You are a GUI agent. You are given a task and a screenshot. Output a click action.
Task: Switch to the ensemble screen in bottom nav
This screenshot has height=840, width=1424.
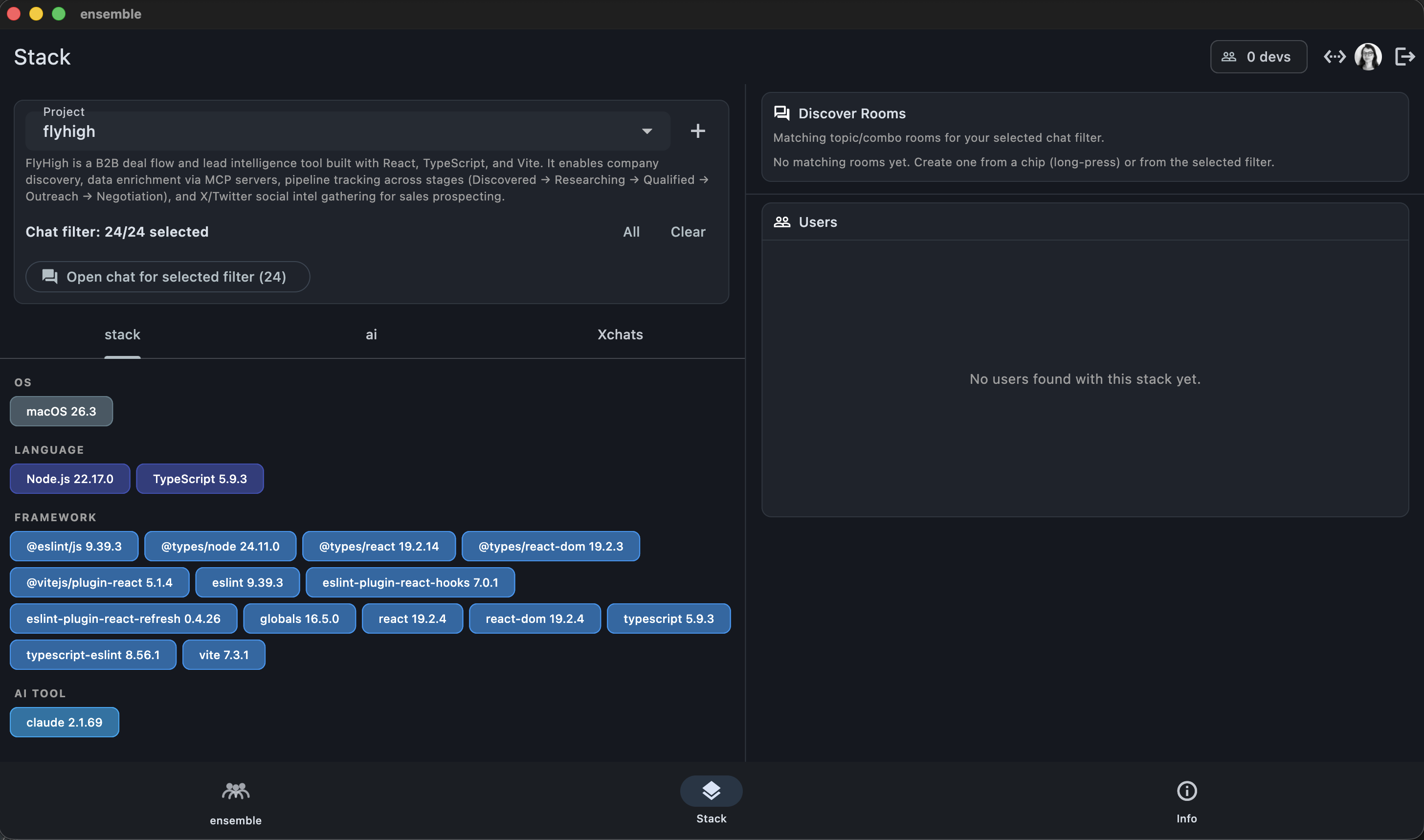click(235, 800)
